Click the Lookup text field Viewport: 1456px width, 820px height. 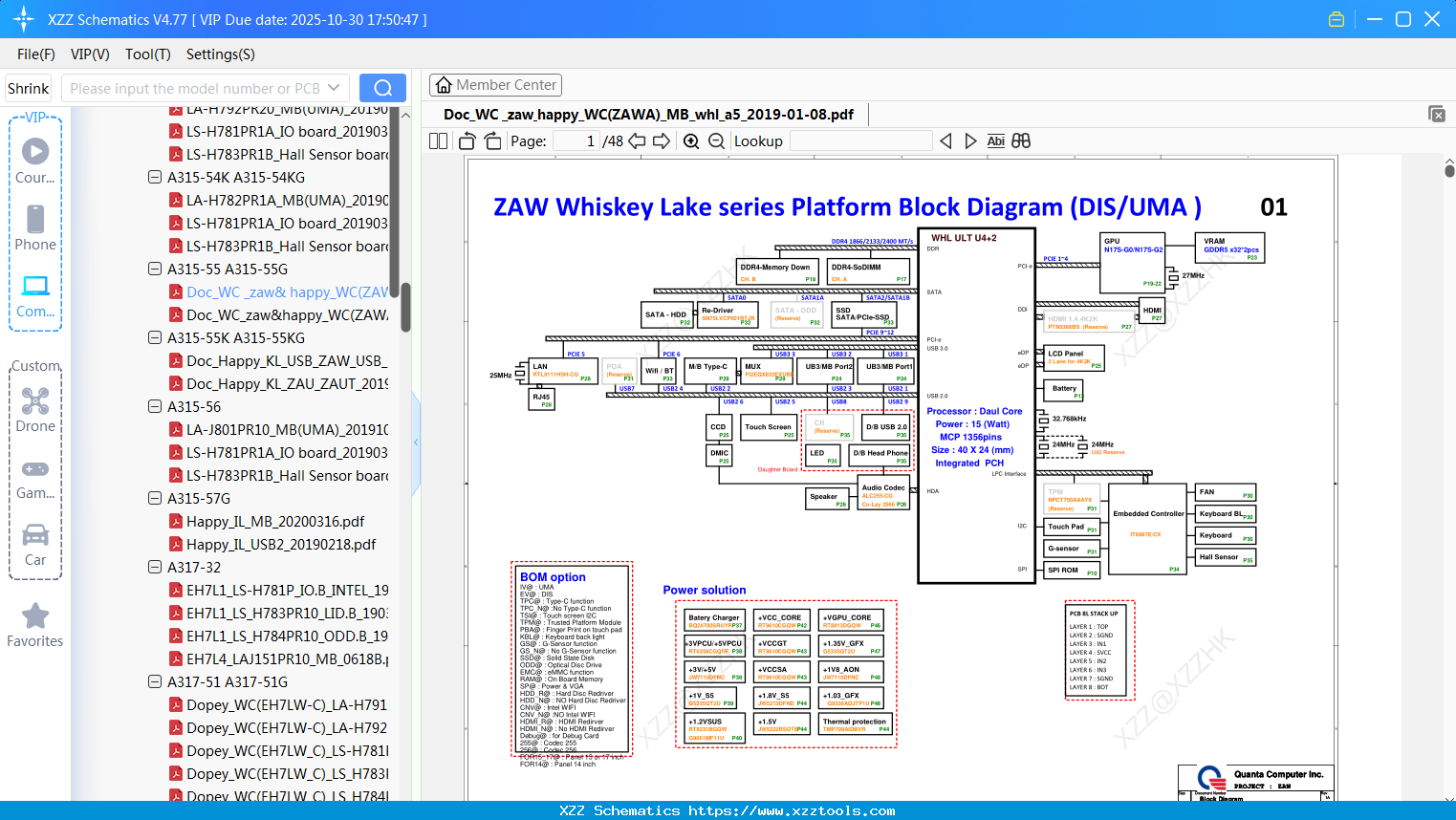point(860,141)
